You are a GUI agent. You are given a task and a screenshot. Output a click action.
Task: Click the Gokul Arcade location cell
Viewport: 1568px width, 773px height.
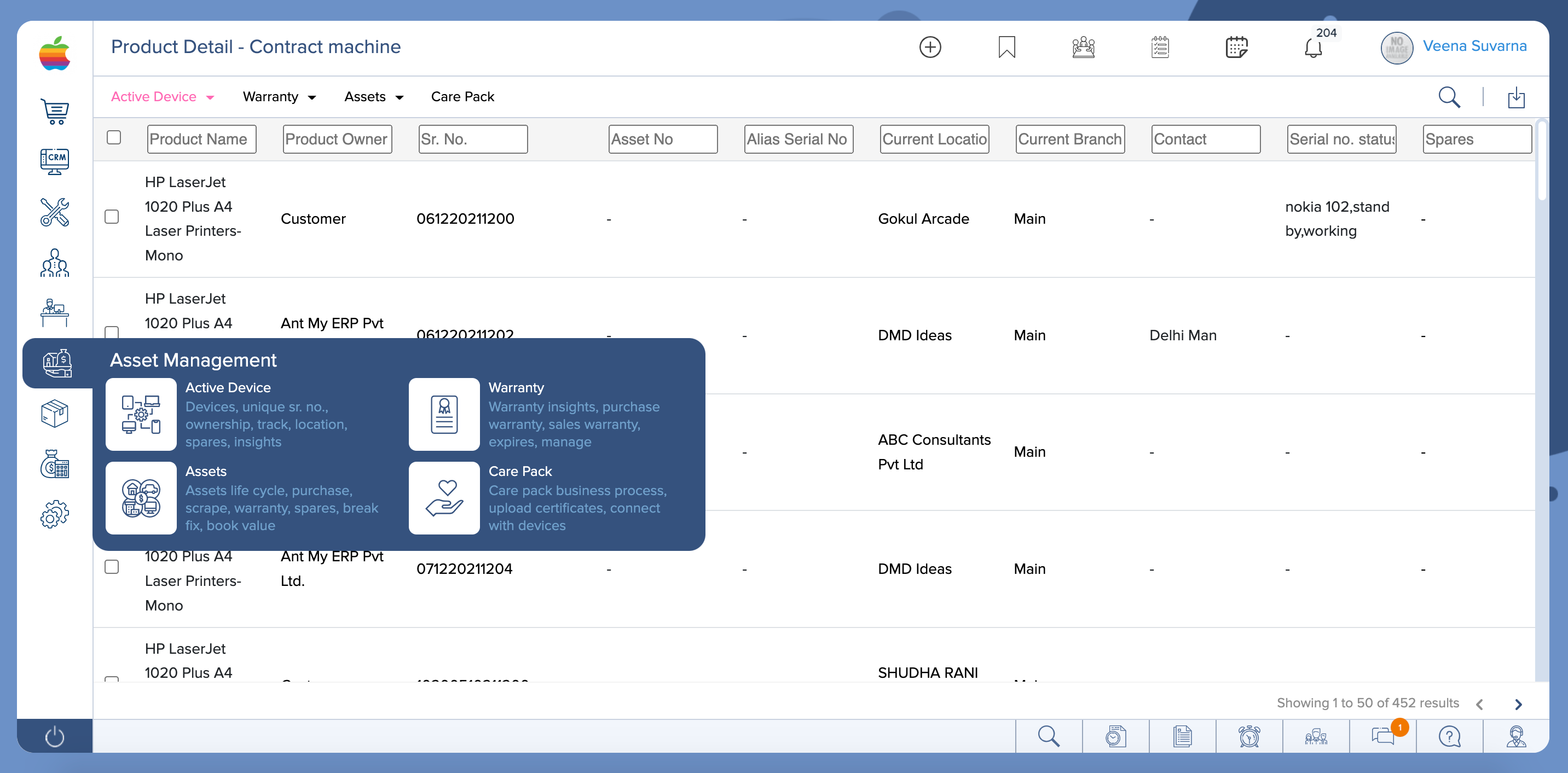click(923, 218)
